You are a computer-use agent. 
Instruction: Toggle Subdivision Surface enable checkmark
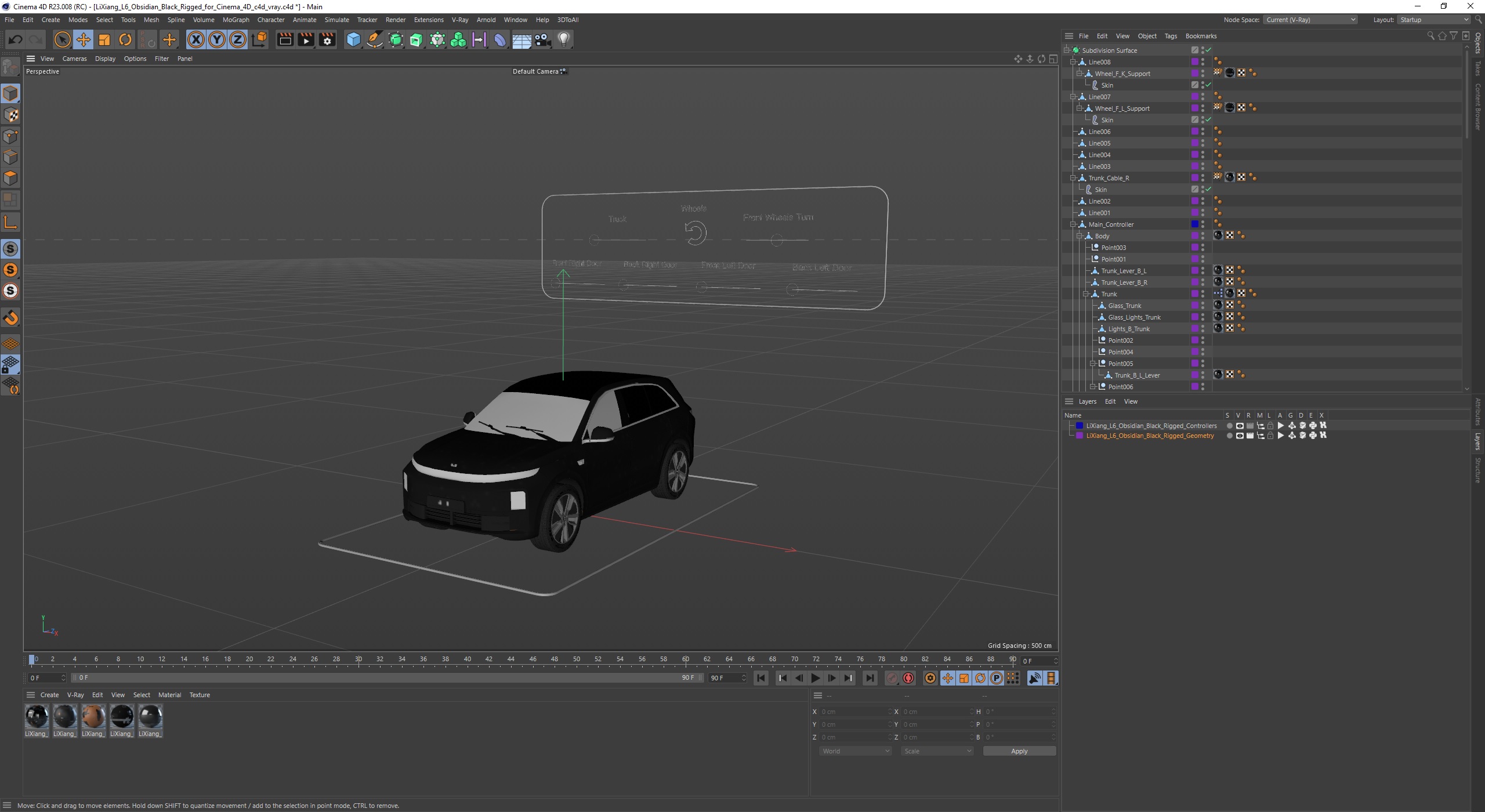(1208, 50)
